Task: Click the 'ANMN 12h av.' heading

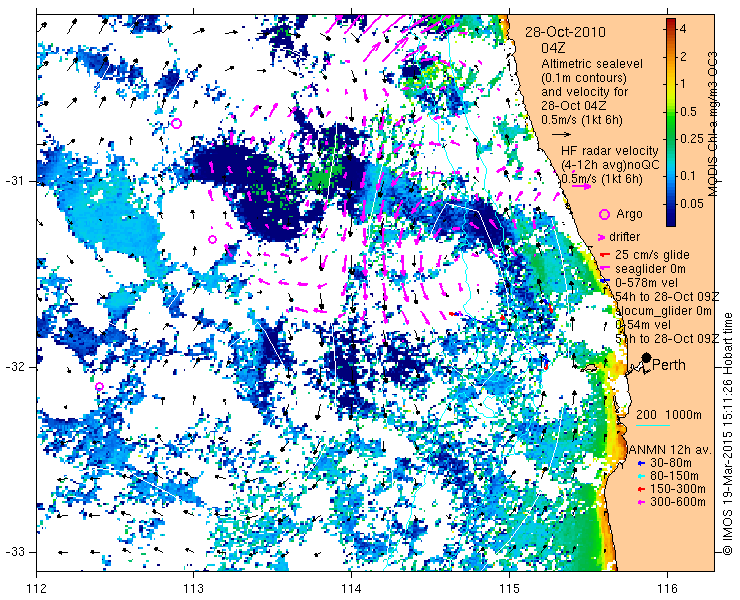Action: (670, 449)
